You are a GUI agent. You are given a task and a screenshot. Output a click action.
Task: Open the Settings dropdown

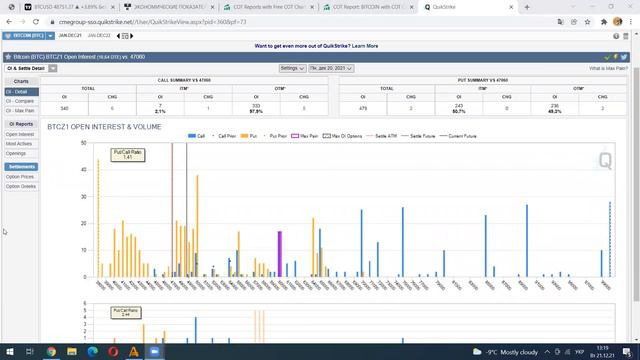point(292,68)
